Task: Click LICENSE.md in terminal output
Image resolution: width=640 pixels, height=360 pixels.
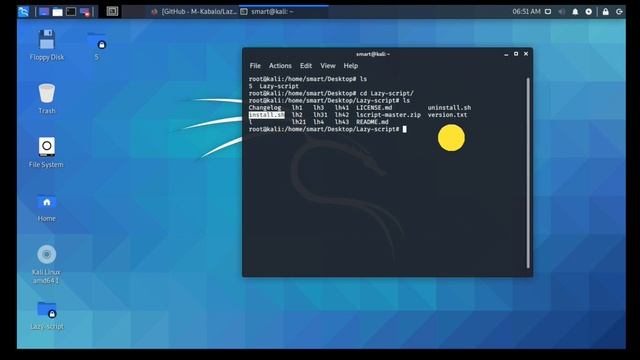Action: pos(374,108)
